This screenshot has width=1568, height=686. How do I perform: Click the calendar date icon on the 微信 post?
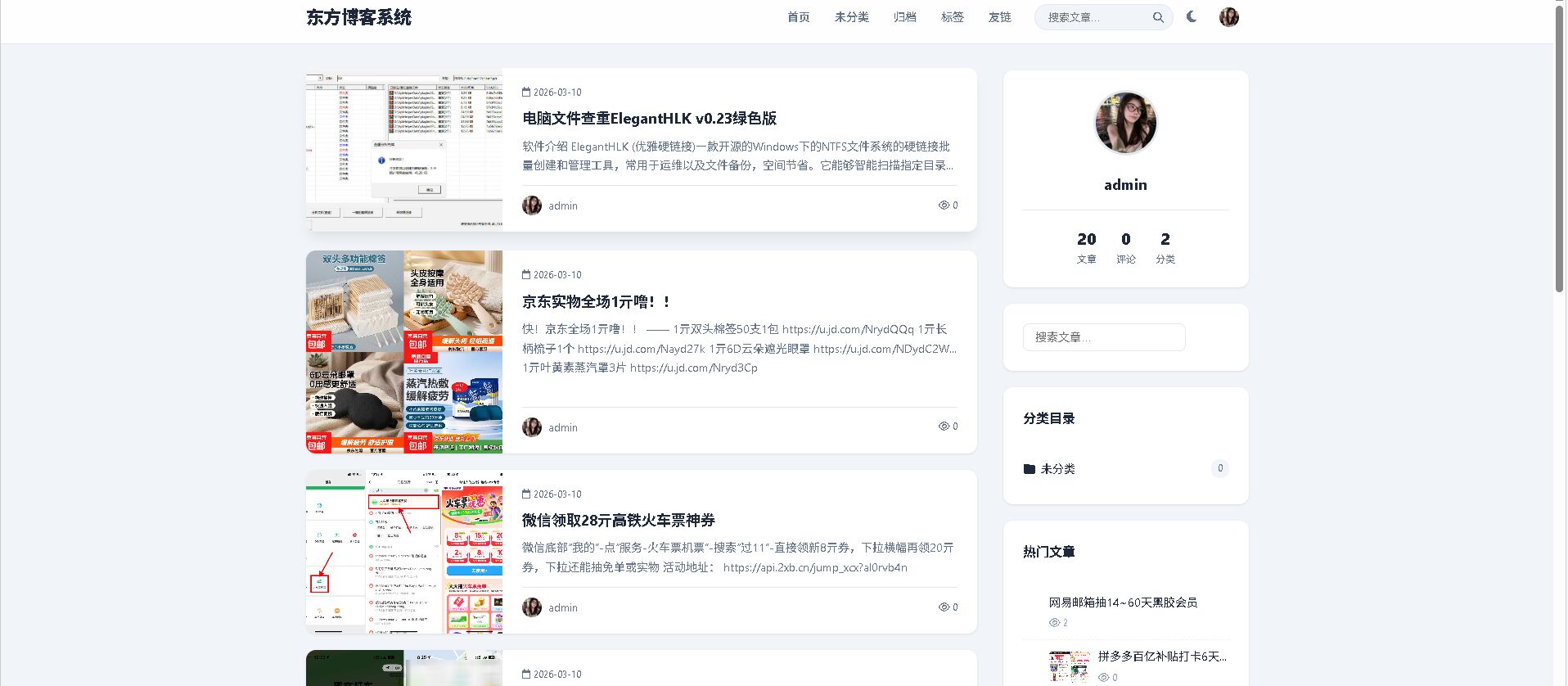(526, 494)
